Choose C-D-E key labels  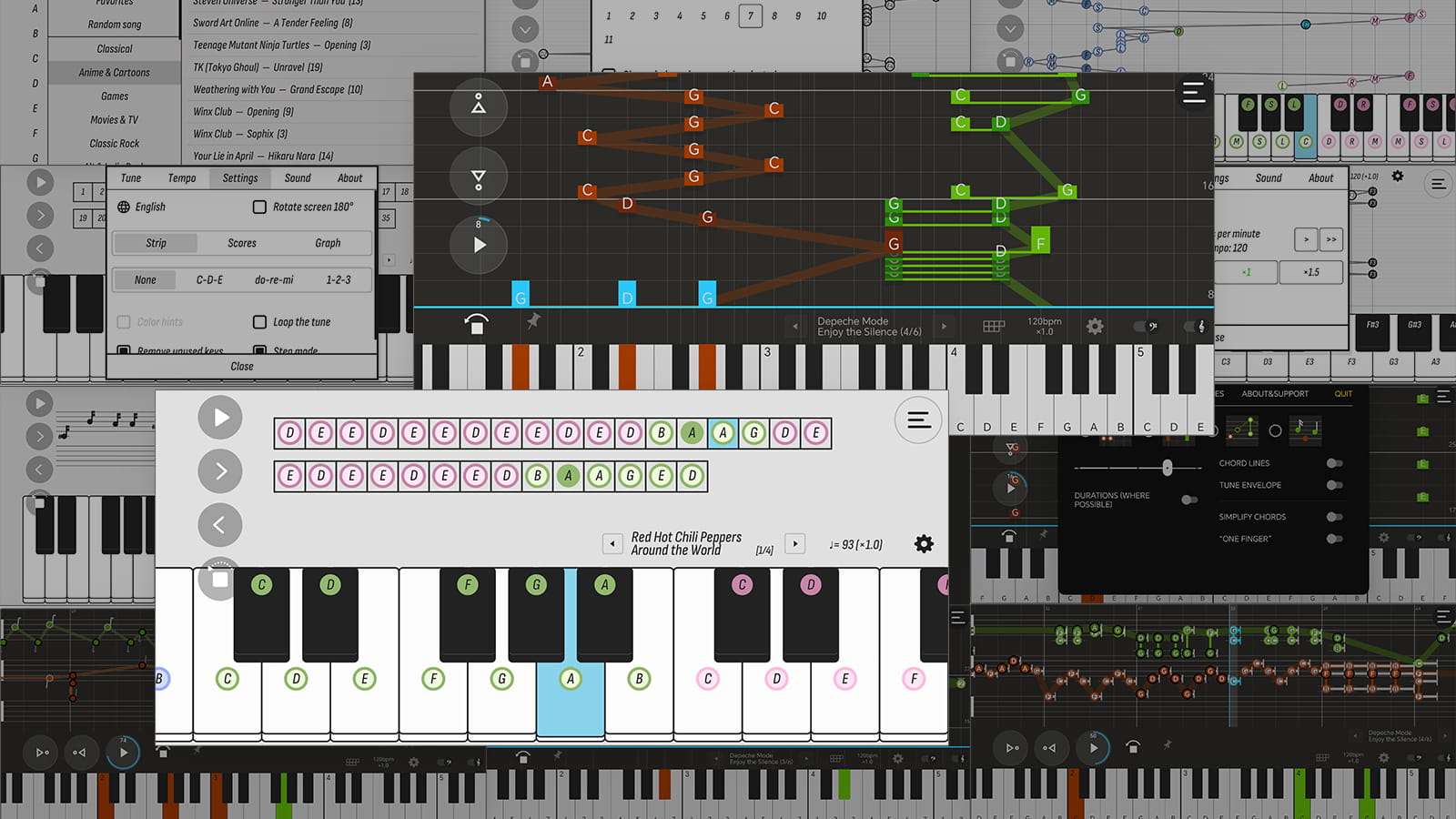(209, 280)
